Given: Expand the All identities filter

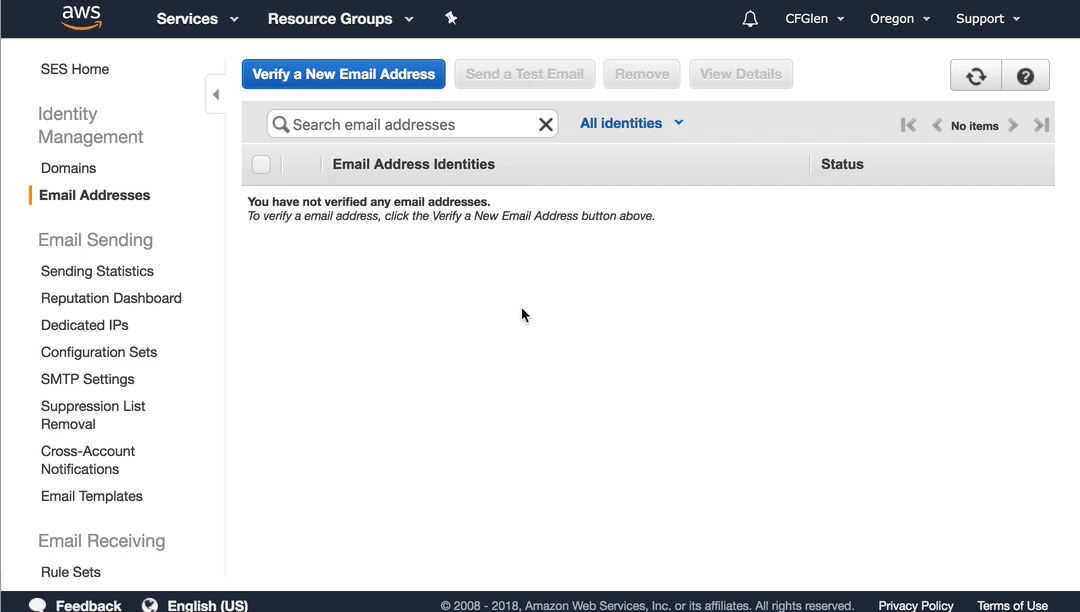Looking at the screenshot, I should click(x=632, y=123).
